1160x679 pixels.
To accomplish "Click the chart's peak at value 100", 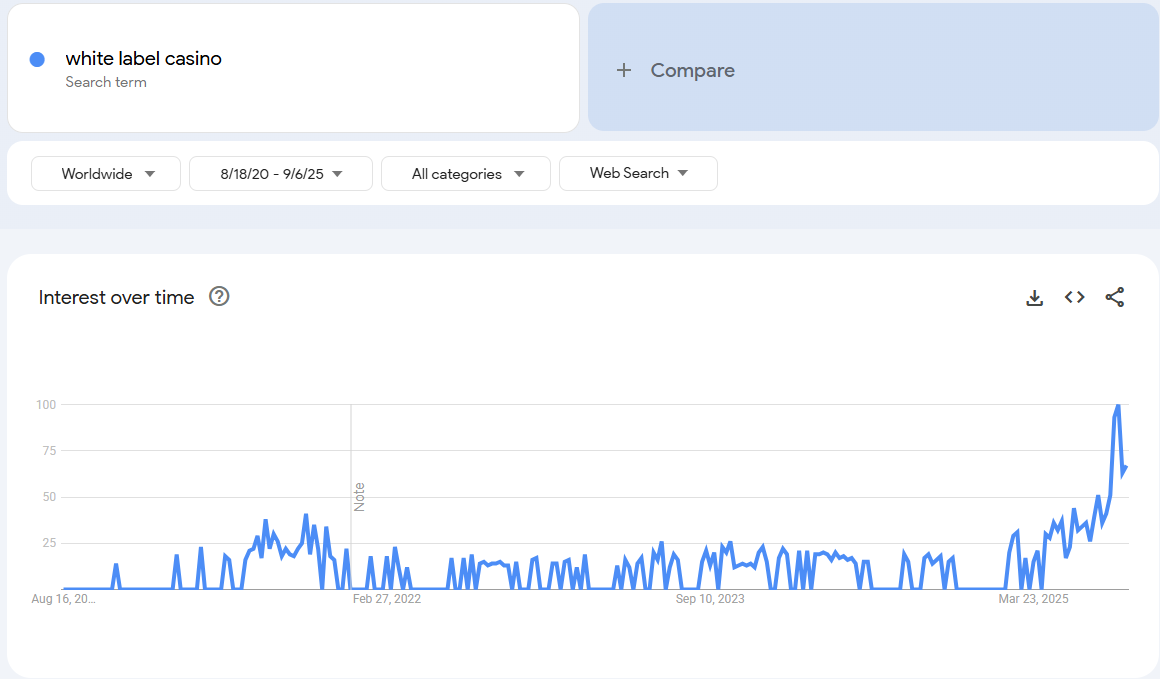I will pos(1117,405).
